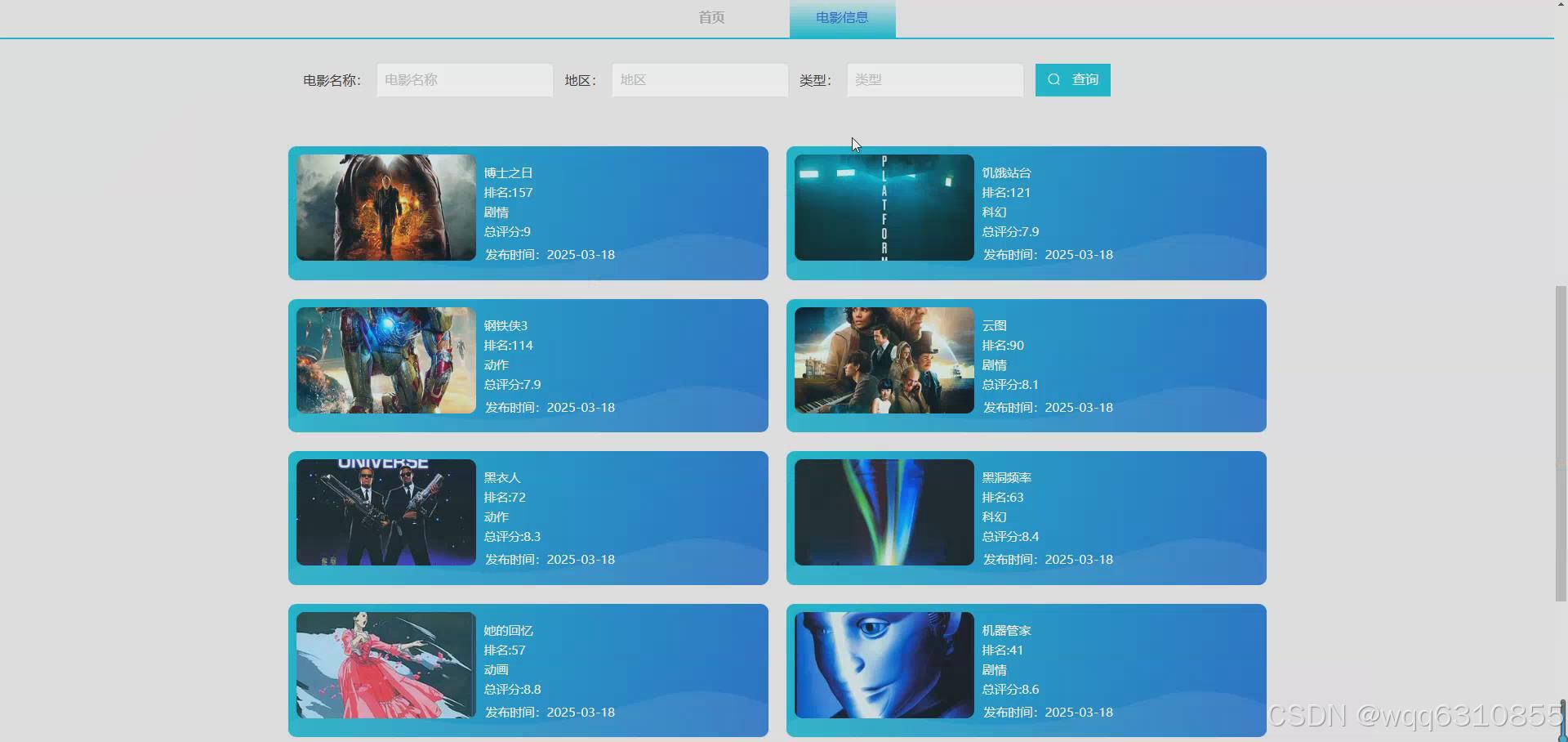The width and height of the screenshot is (1568, 742).
Task: Click the 钢铁侠3 movie title
Action: pyautogui.click(x=506, y=326)
